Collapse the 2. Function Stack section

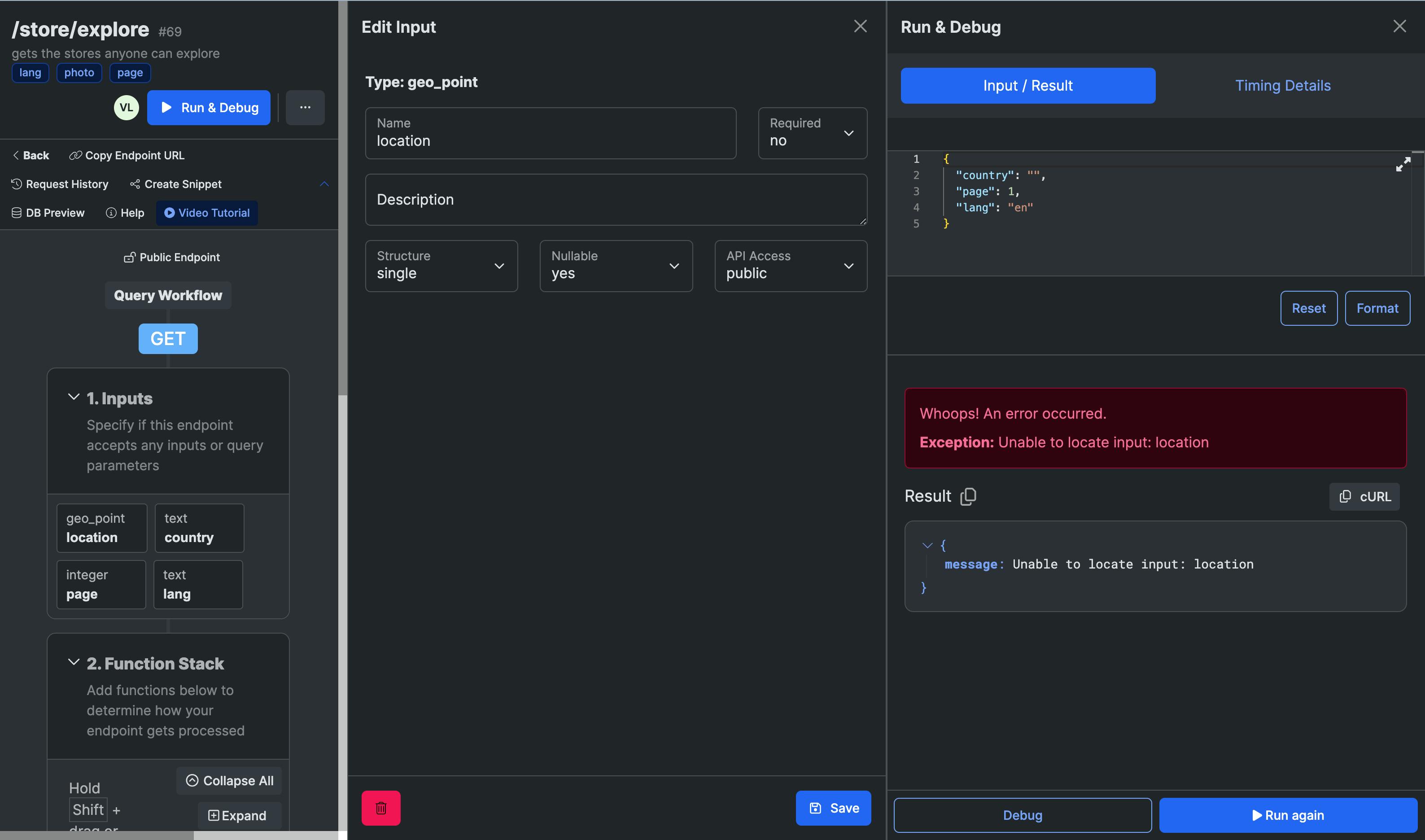tap(74, 662)
